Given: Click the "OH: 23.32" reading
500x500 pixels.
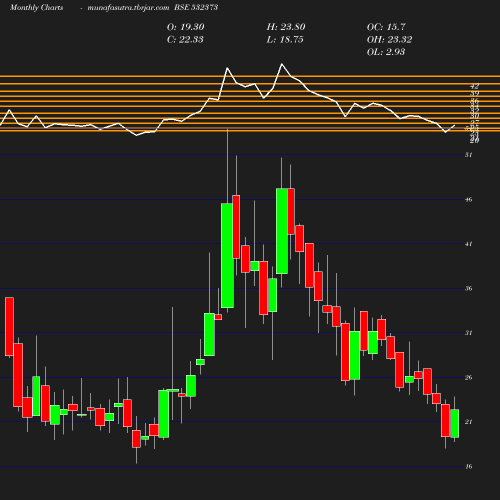Looking at the screenshot, I should (x=389, y=39).
